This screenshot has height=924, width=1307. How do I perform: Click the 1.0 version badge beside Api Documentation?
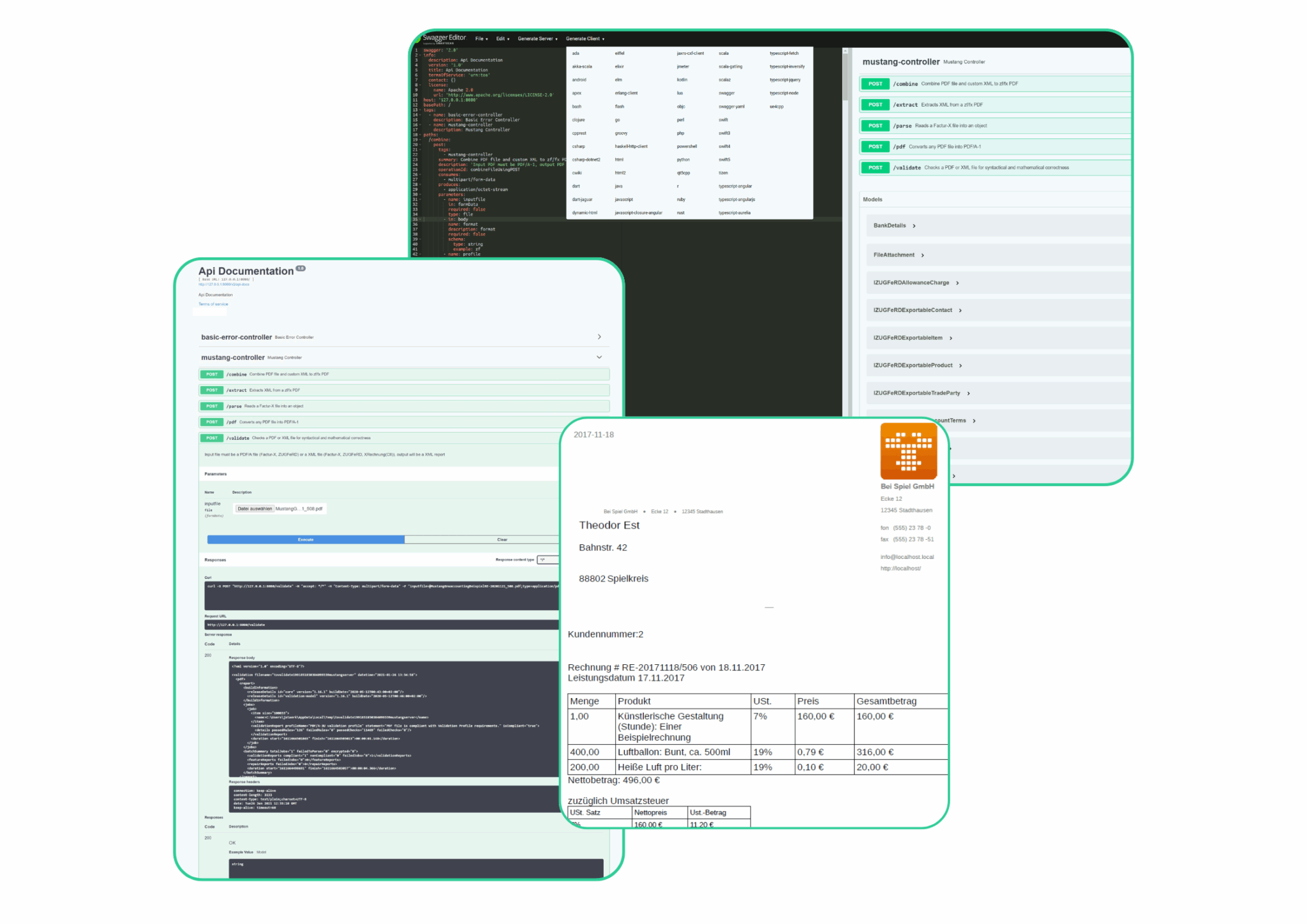click(300, 269)
